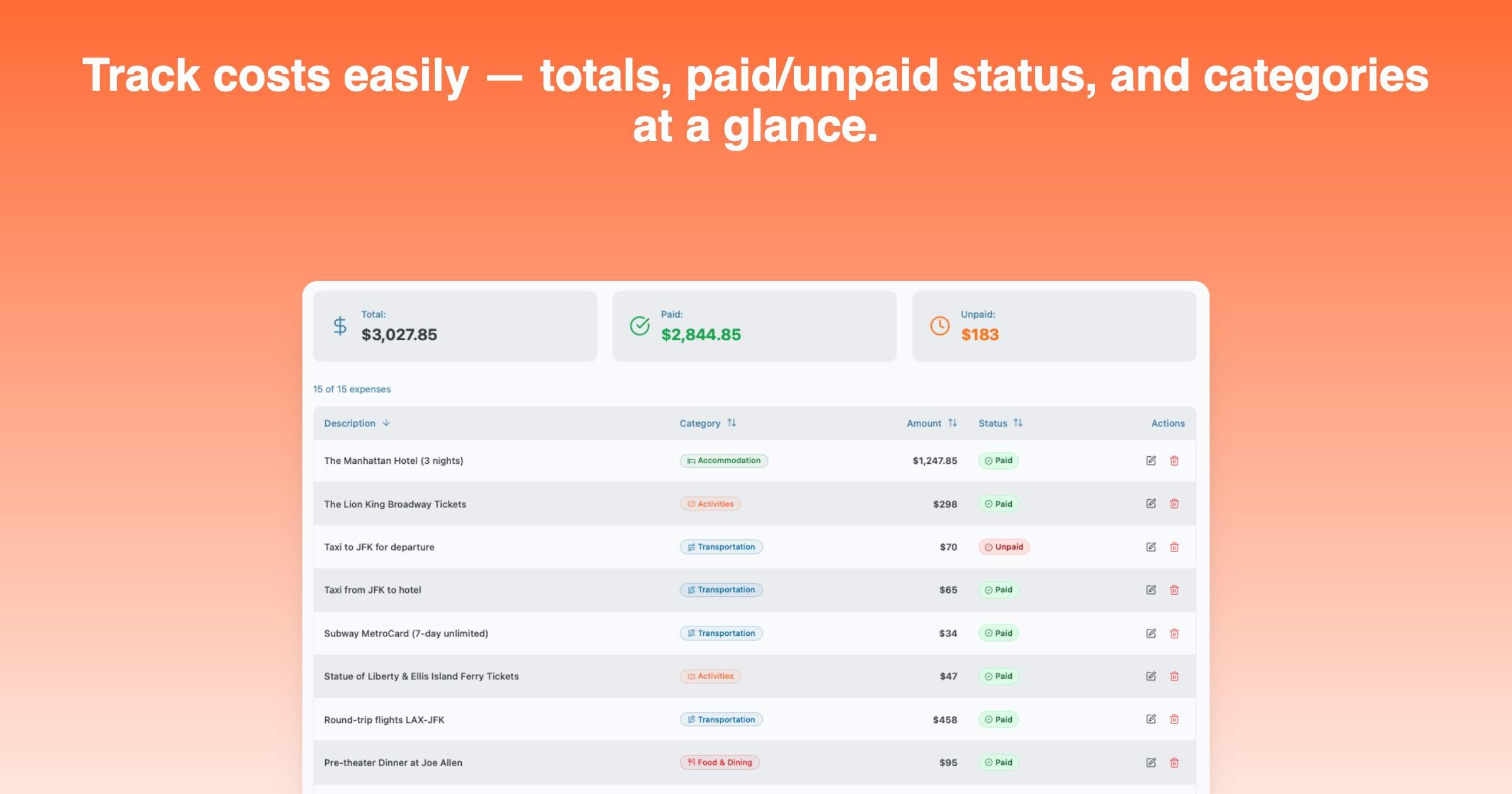Screen dimensions: 1512x794
Task: Select the Unpaid $183 summary card
Action: [x=1053, y=326]
